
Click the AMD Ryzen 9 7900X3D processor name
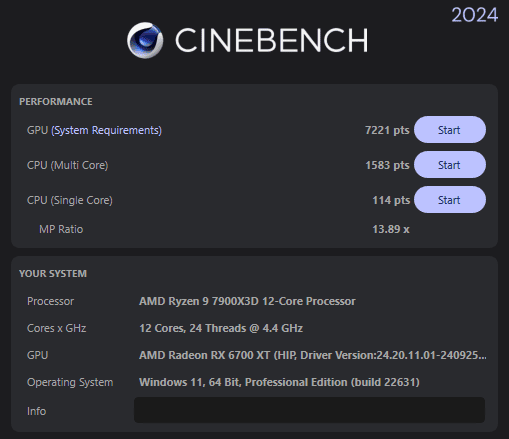coord(247,301)
